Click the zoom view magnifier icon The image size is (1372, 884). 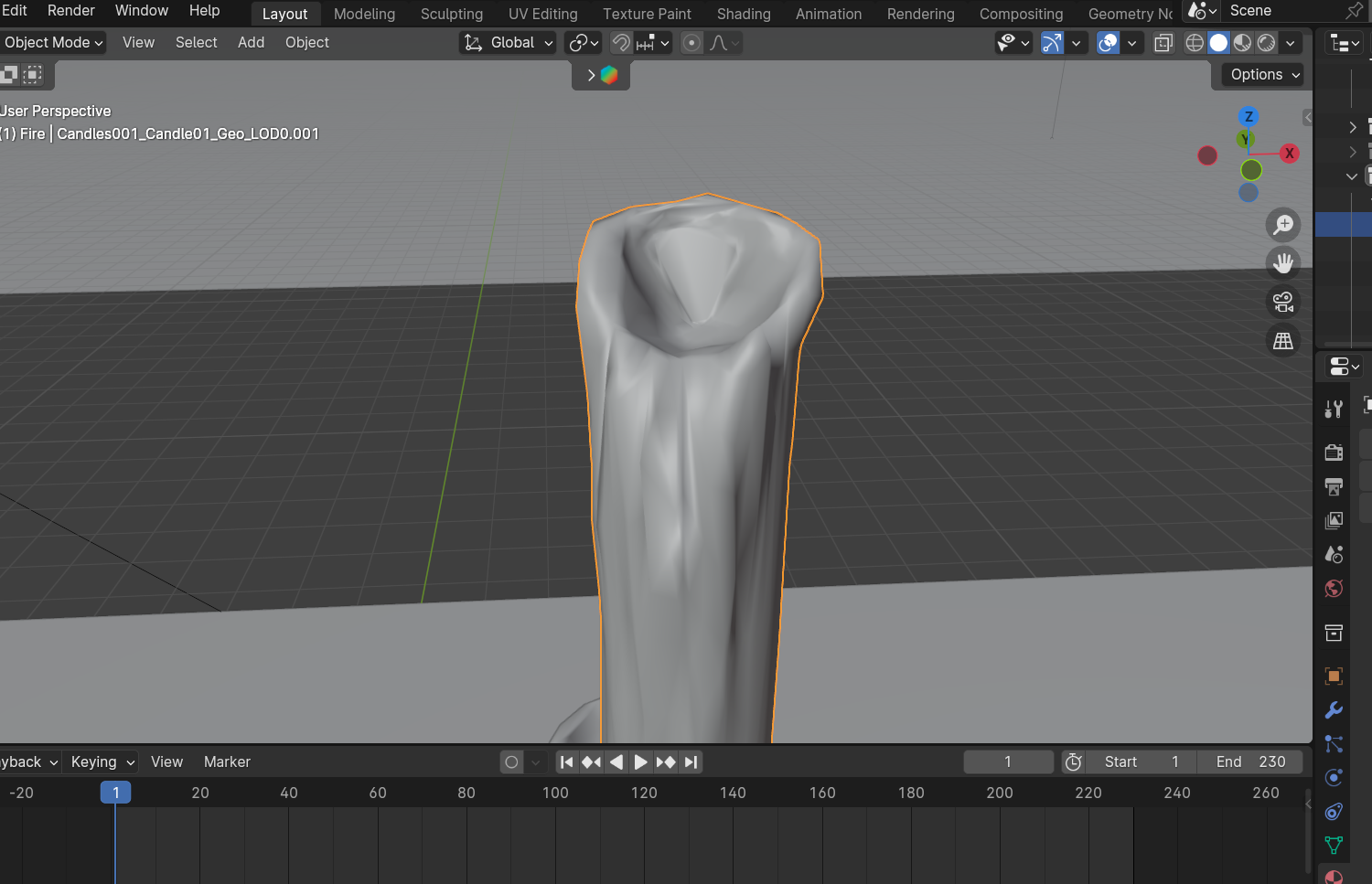coord(1283,225)
